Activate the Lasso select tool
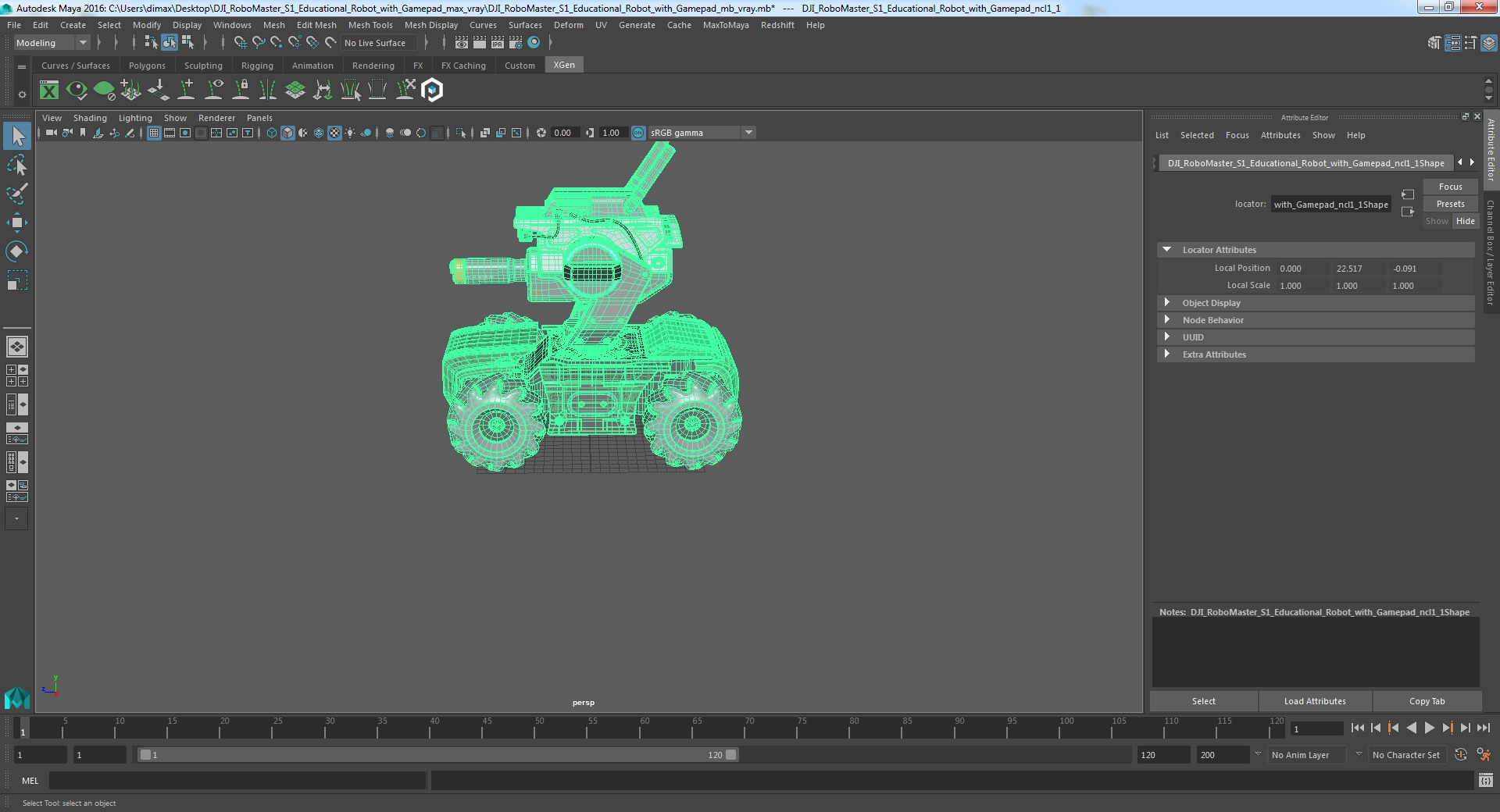Viewport: 1500px width, 812px height. 17,165
